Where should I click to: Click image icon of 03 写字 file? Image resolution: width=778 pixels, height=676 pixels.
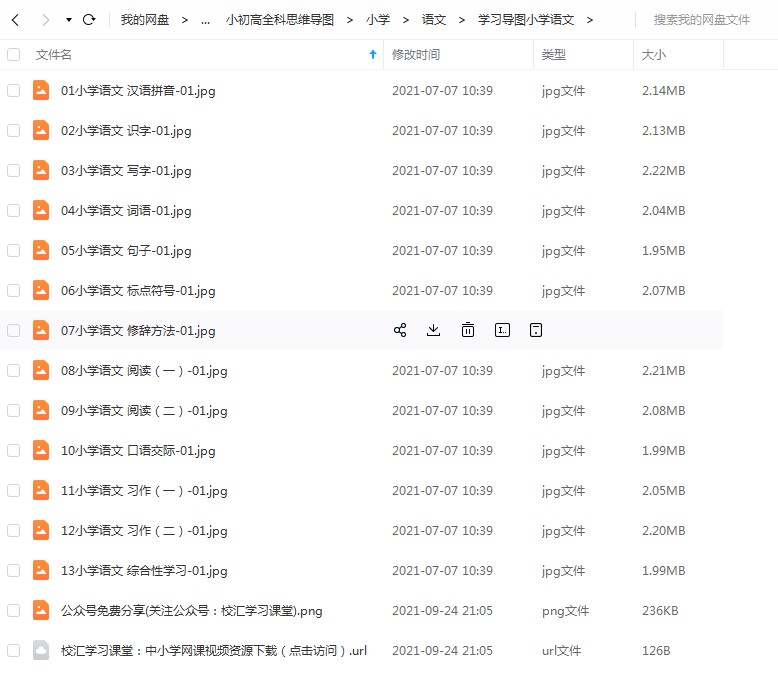click(x=41, y=170)
